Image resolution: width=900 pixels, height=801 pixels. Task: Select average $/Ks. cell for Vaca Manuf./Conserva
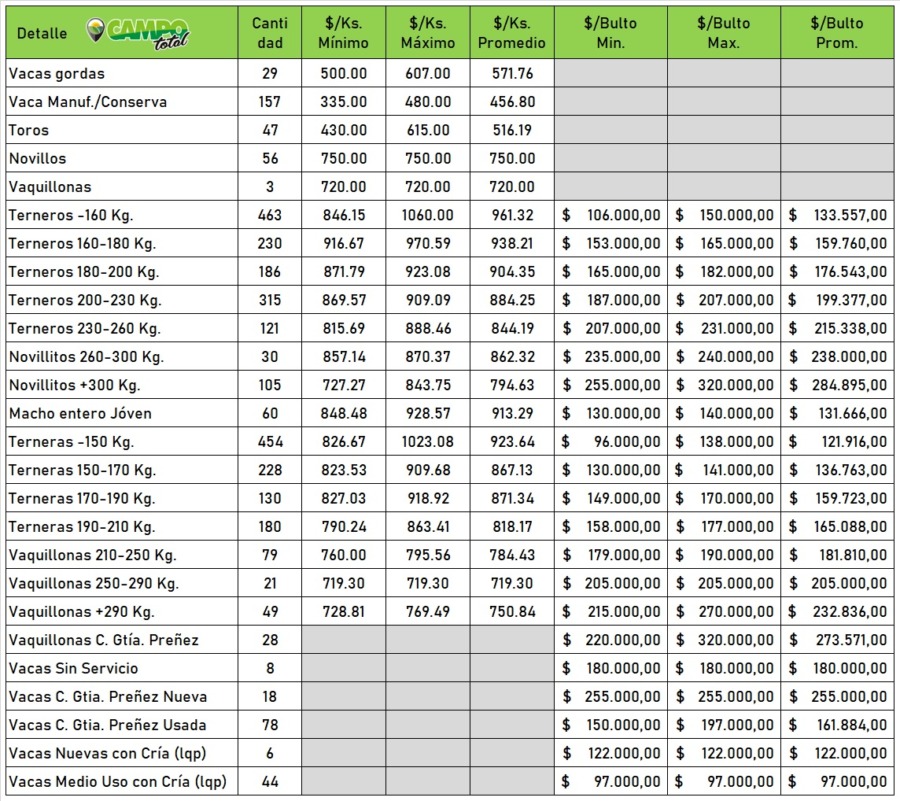point(512,102)
